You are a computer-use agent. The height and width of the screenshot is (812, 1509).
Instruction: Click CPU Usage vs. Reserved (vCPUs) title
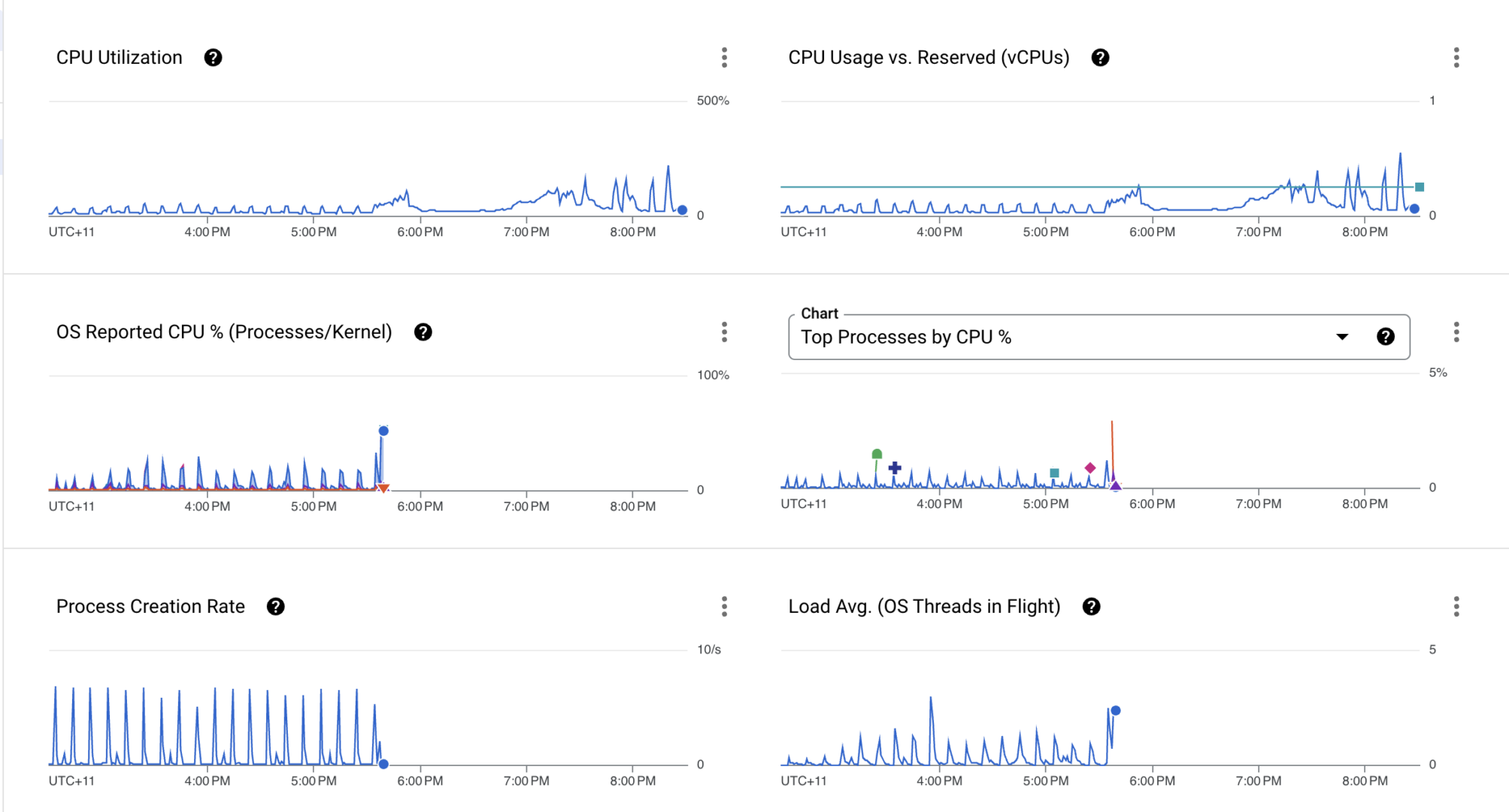(929, 58)
